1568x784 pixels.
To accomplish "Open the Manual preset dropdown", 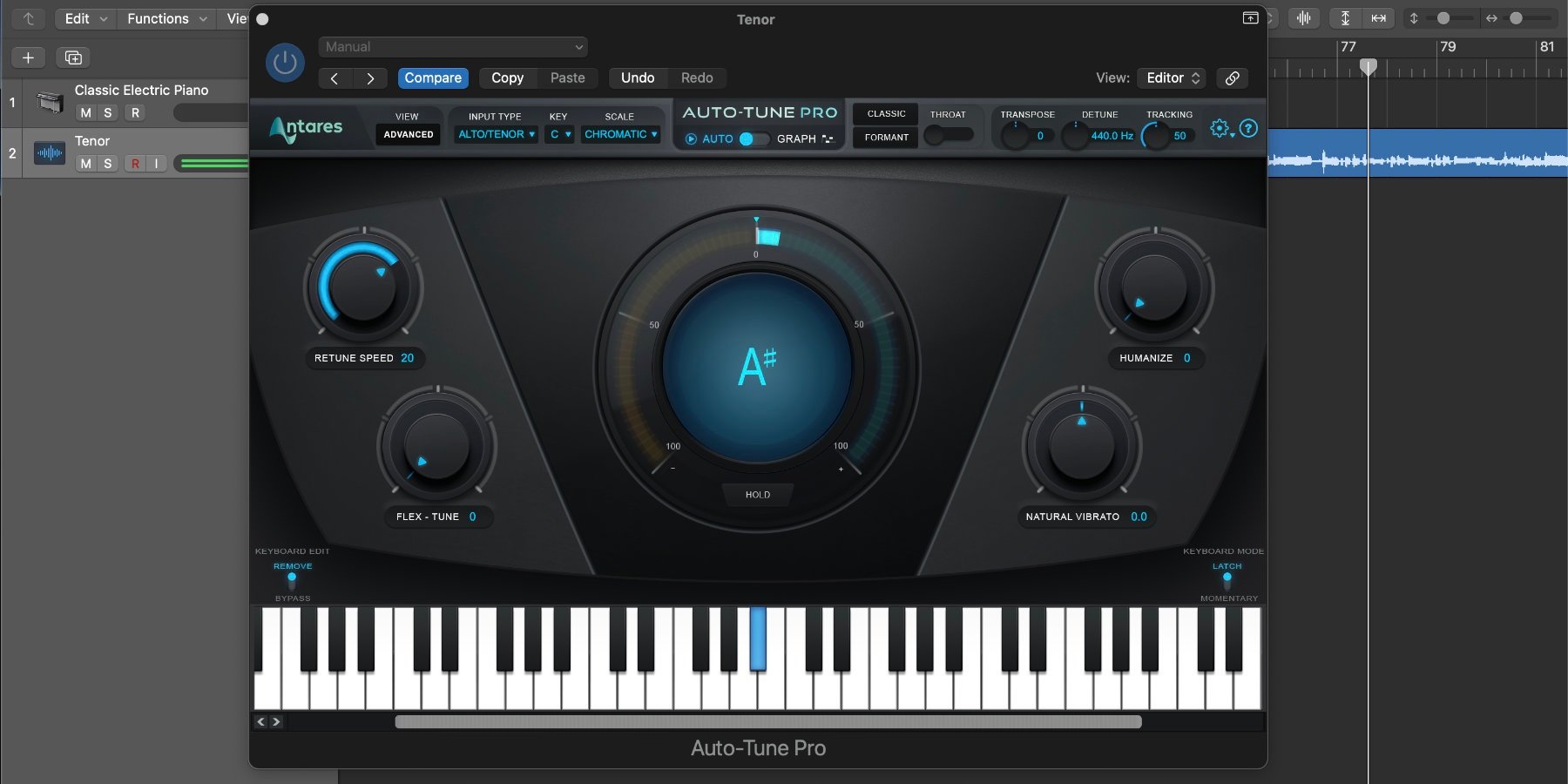I will (452, 46).
